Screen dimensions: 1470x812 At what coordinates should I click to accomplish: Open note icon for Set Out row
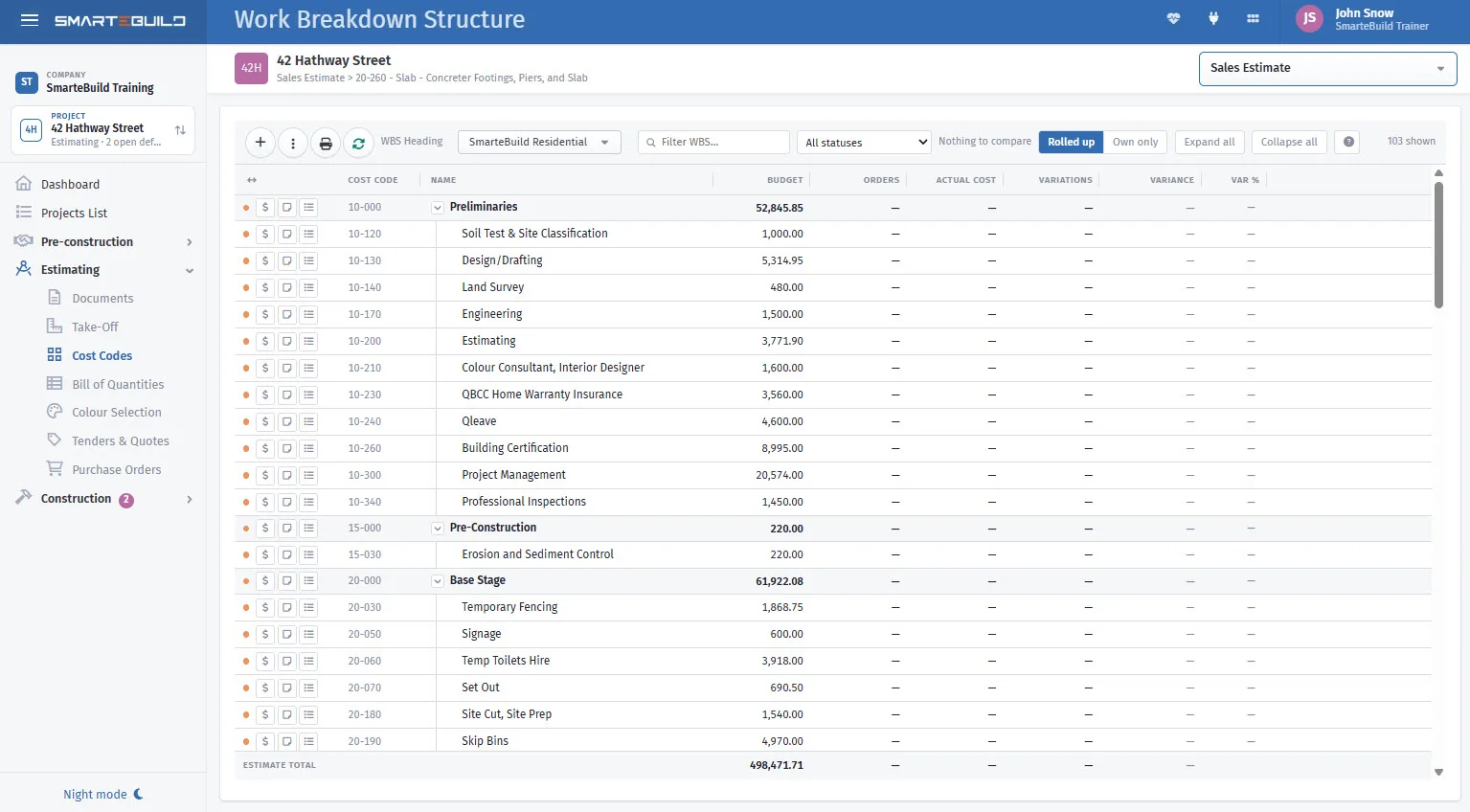pyautogui.click(x=286, y=688)
